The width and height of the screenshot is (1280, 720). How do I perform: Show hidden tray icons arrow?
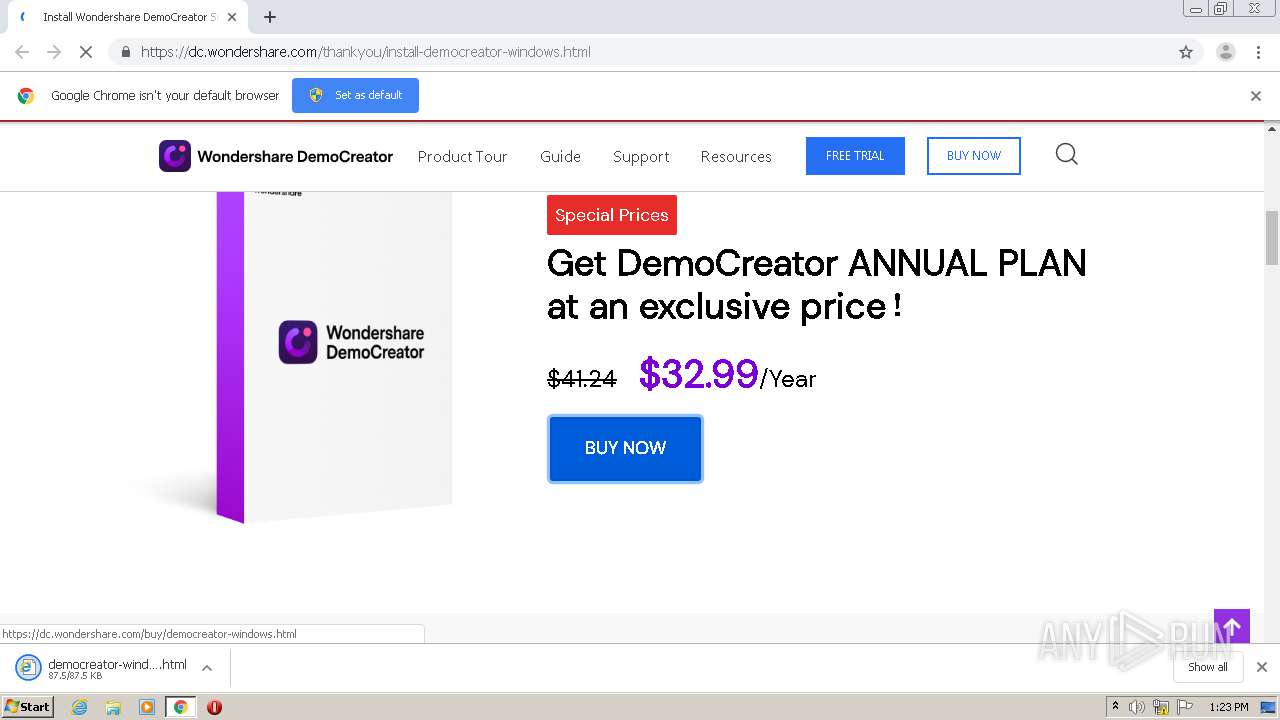coord(1115,707)
